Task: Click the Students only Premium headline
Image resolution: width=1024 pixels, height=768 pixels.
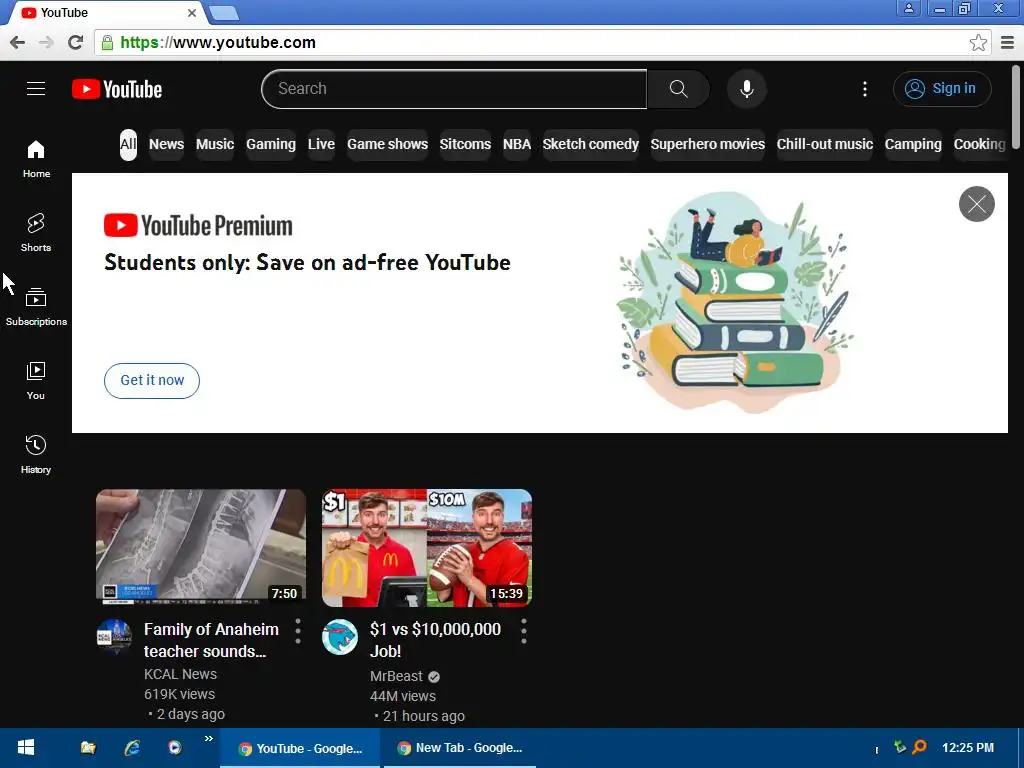Action: [307, 263]
